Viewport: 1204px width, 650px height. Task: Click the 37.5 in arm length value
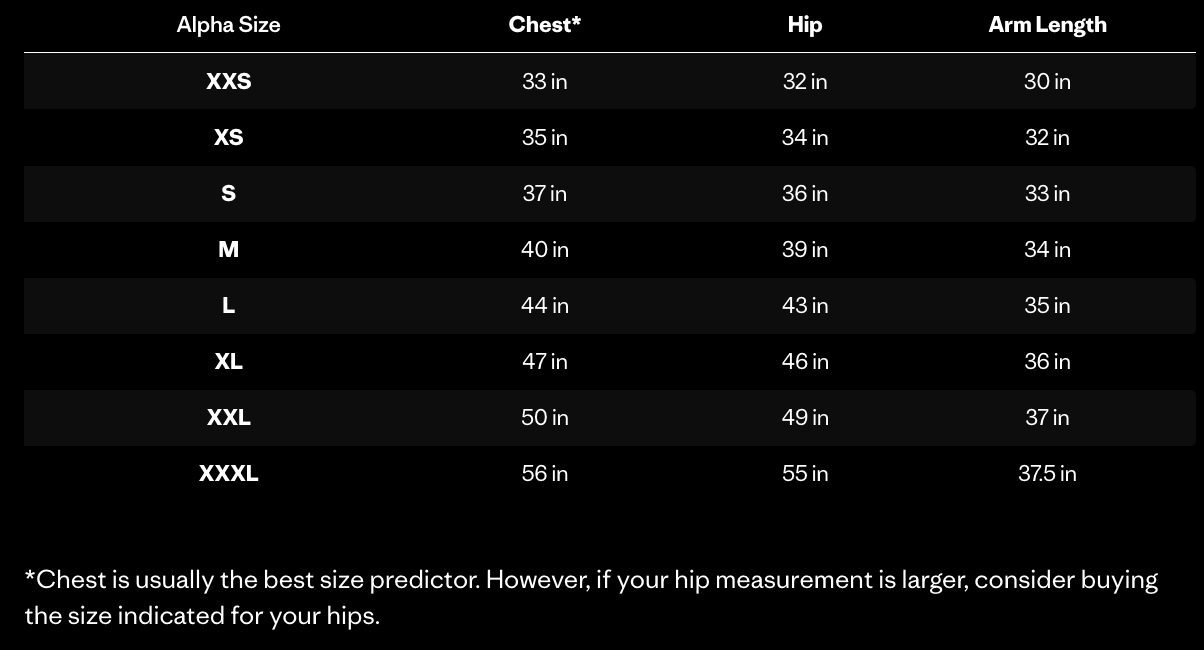pos(1047,473)
